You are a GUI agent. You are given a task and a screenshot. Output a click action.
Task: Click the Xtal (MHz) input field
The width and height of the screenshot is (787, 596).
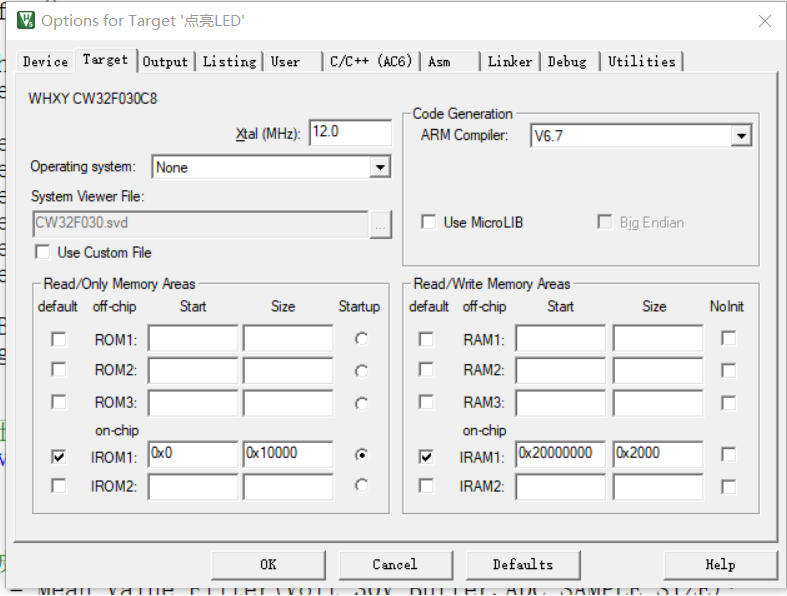(350, 133)
